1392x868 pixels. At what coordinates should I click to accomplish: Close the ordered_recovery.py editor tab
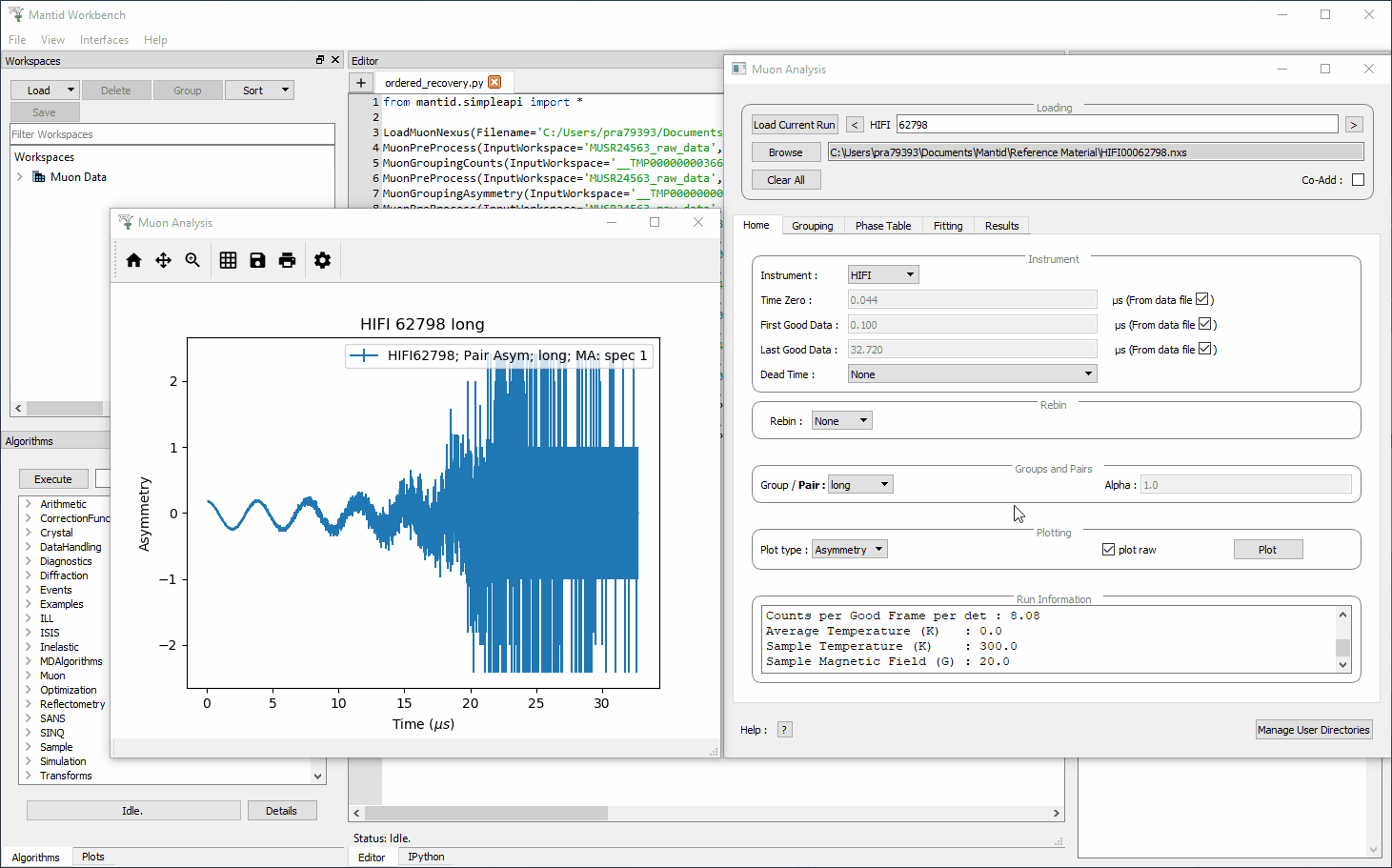click(494, 83)
